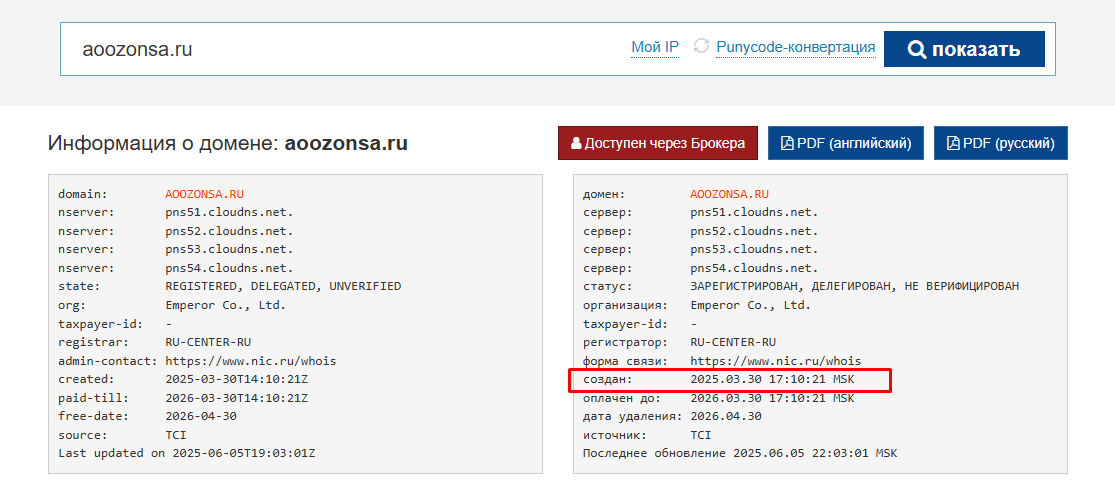The height and width of the screenshot is (493, 1115).
Task: Select статус ЗАРЕГИСТРИРОВАН, ДЕЛЕГИРОВАН, НЕ ВЕРИФИЦИРОВАН text
Action: point(855,286)
